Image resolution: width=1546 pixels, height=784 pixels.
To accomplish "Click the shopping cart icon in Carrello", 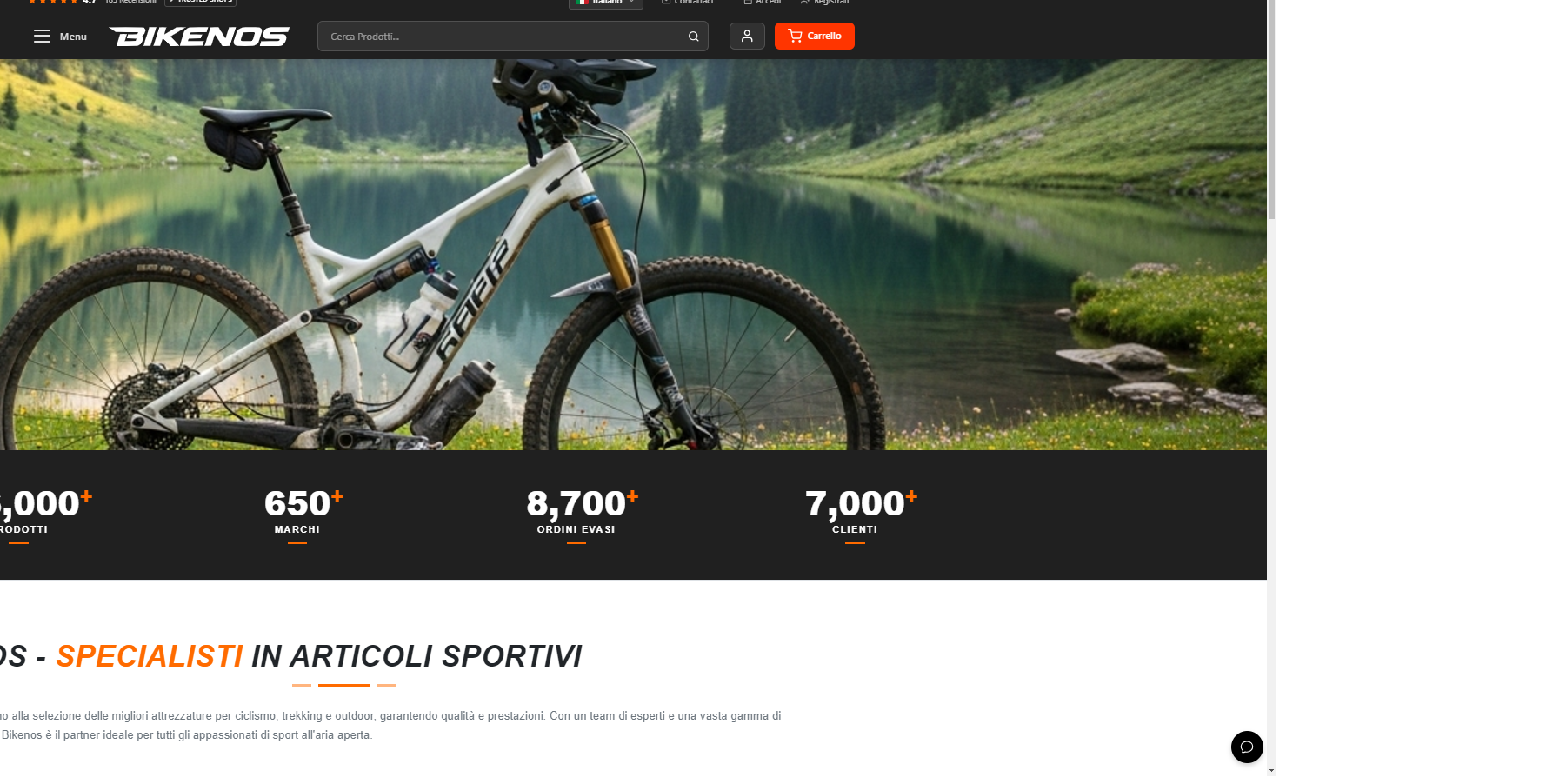I will (795, 36).
